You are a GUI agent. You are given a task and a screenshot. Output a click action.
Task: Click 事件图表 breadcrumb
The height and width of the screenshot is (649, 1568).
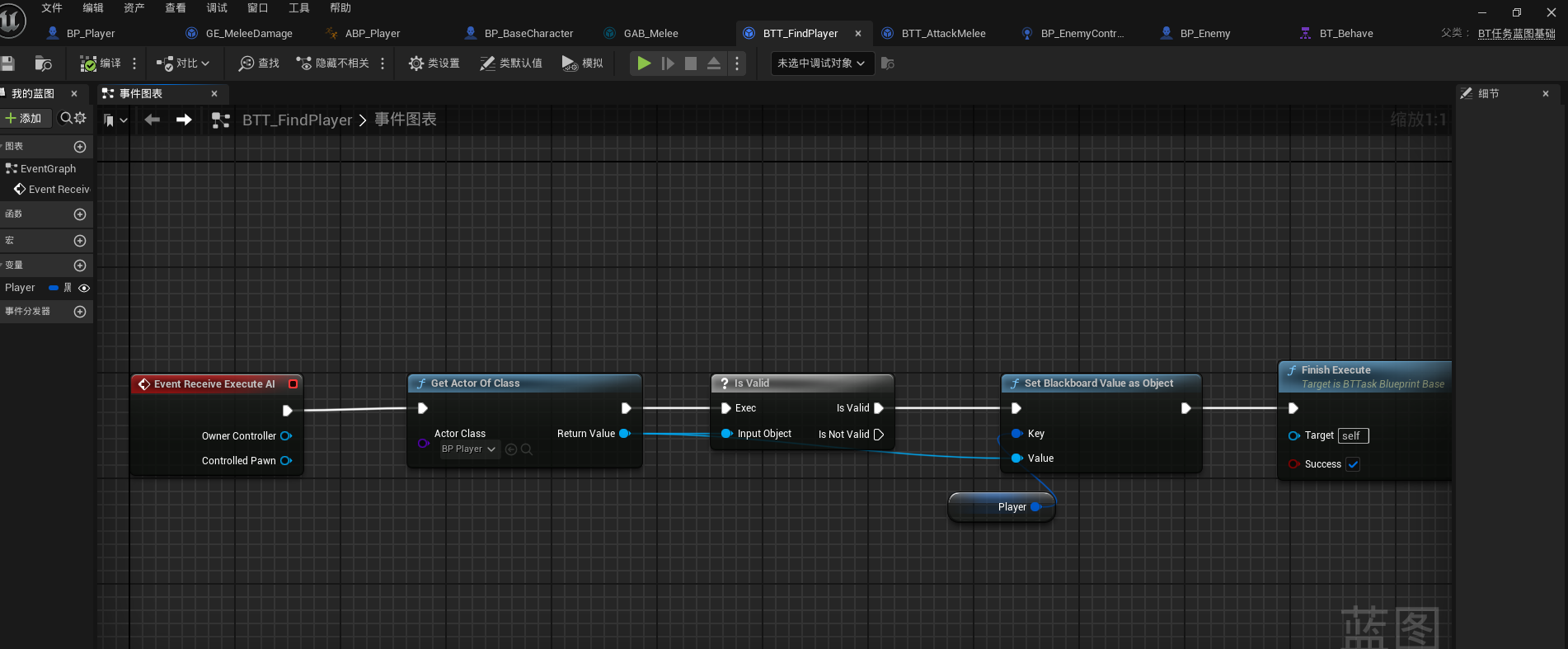(406, 120)
